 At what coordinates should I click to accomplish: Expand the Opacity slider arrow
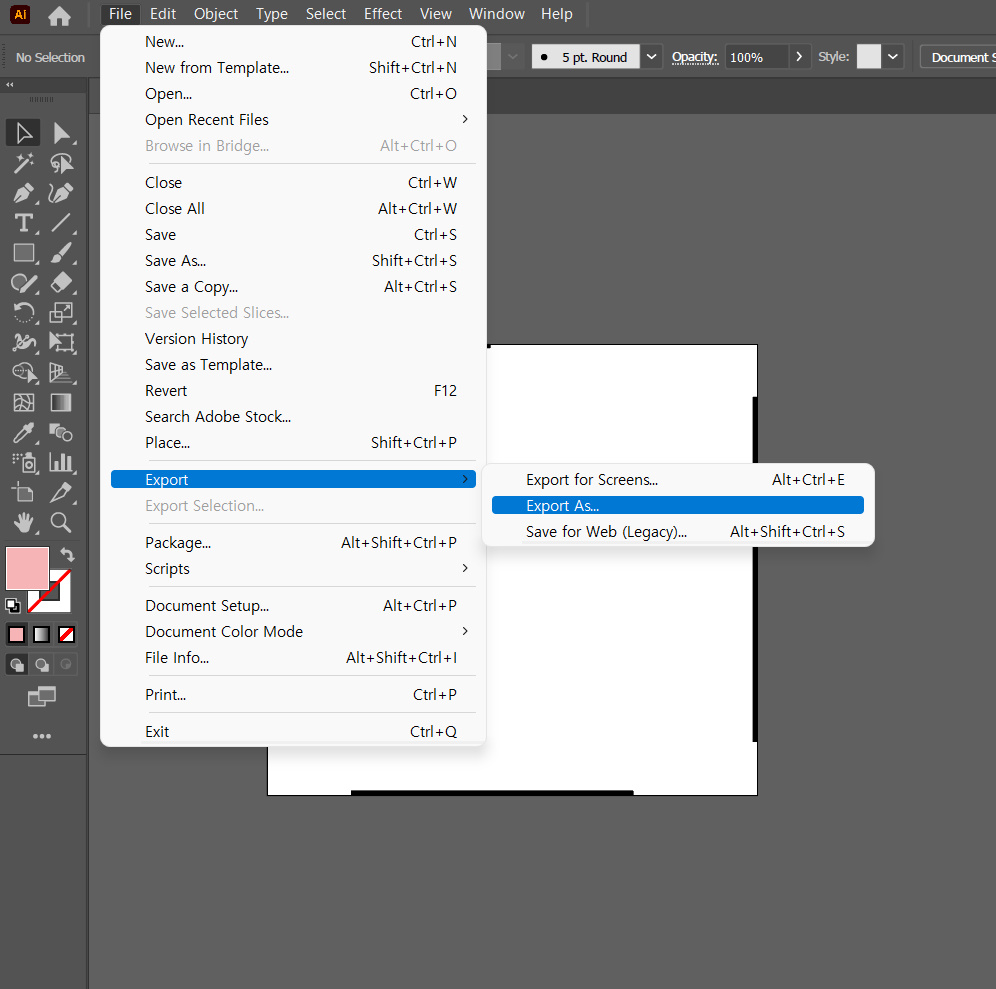tap(799, 57)
